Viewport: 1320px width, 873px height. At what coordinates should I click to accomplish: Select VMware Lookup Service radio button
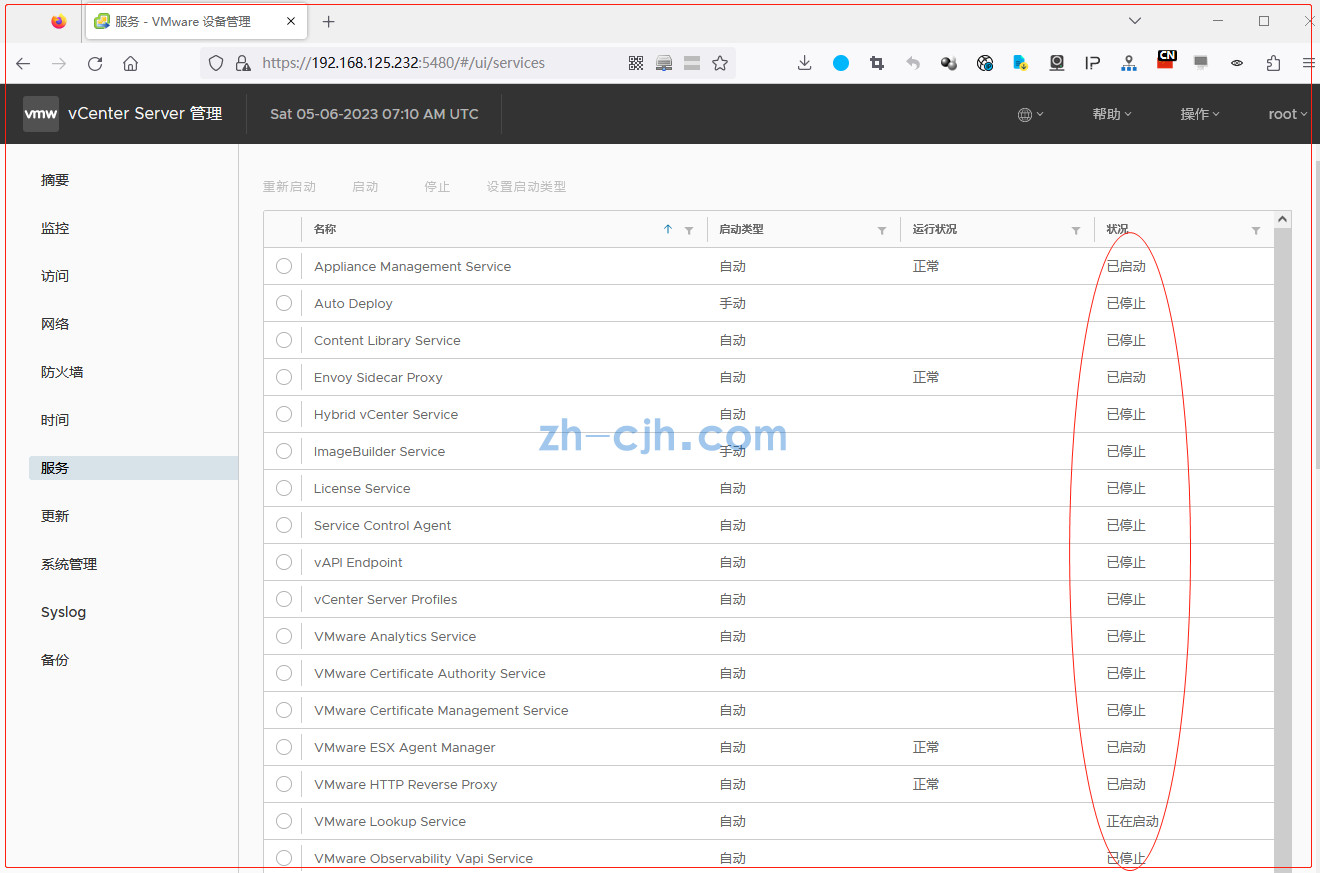pyautogui.click(x=284, y=821)
